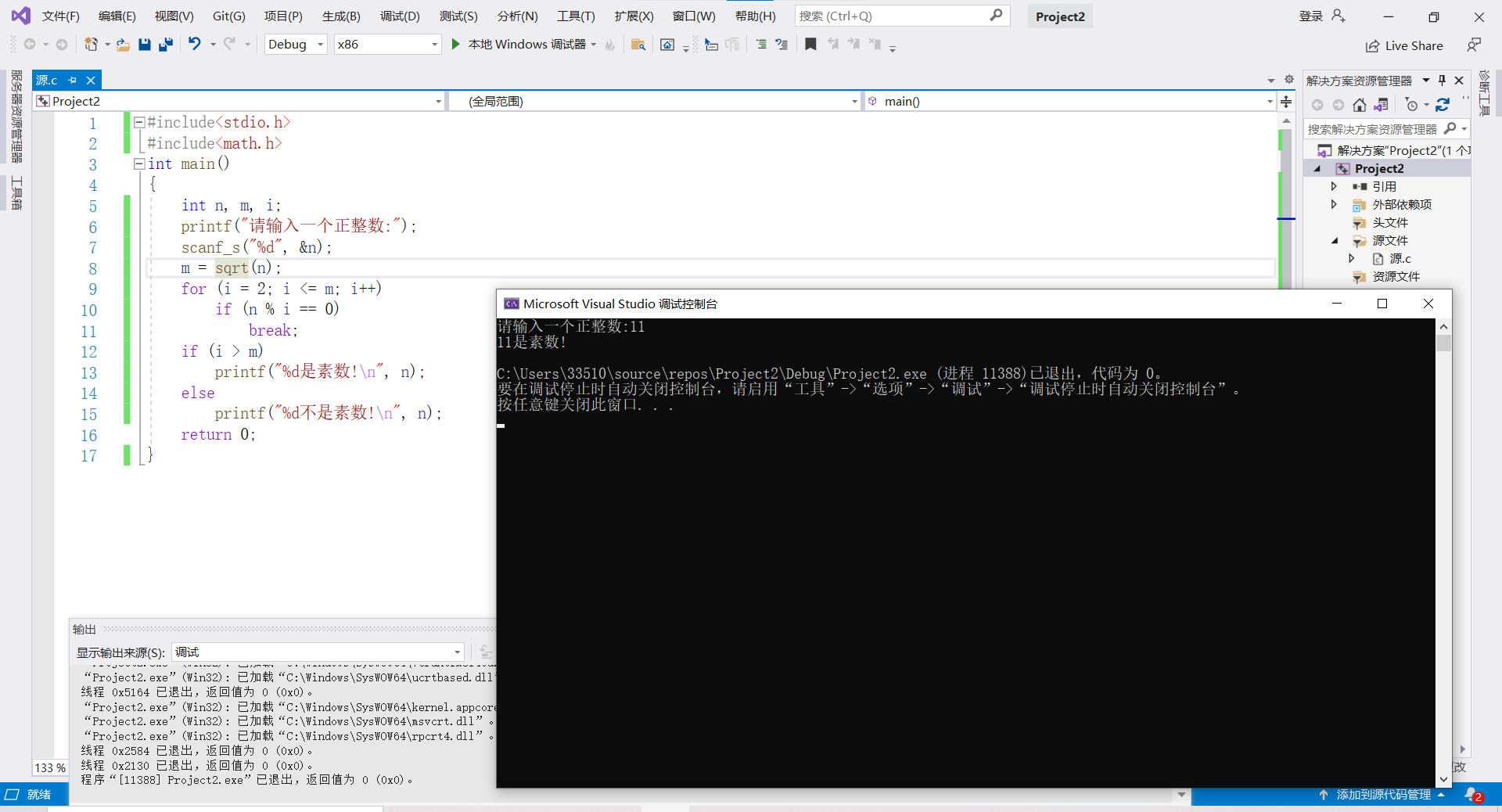The image size is (1502, 812).
Task: Collapse the main() function outline
Action: 139,163
